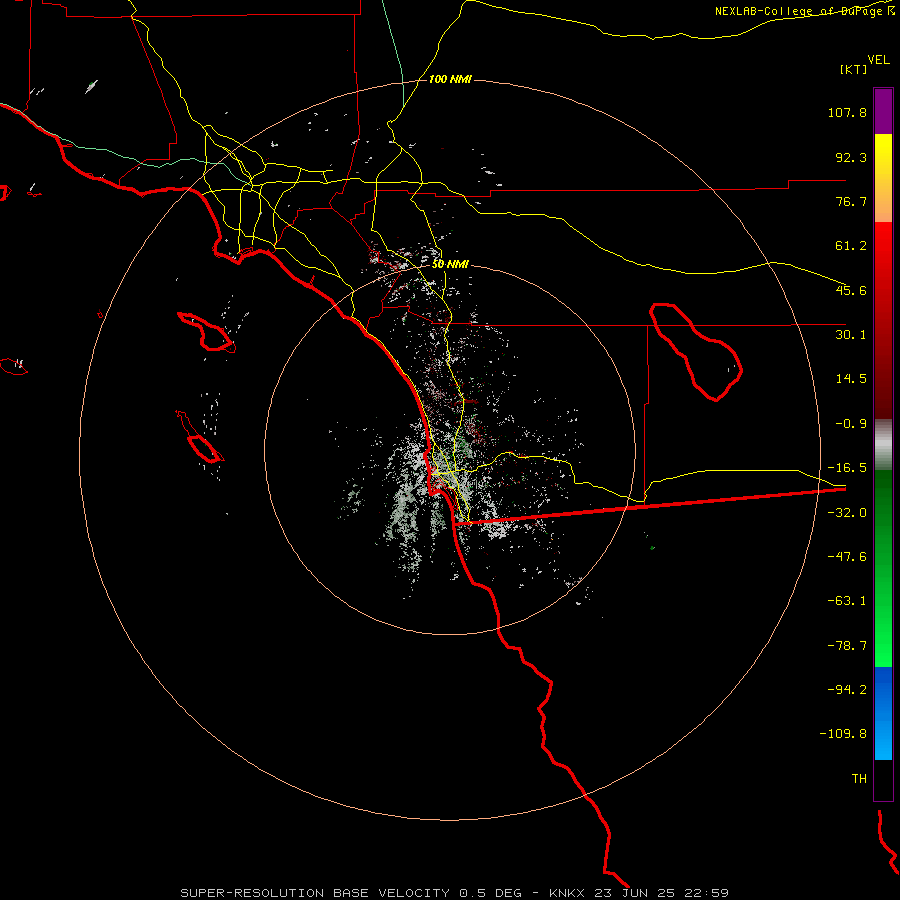
Task: Click the 14.5 velocity scale label
Action: 851,379
